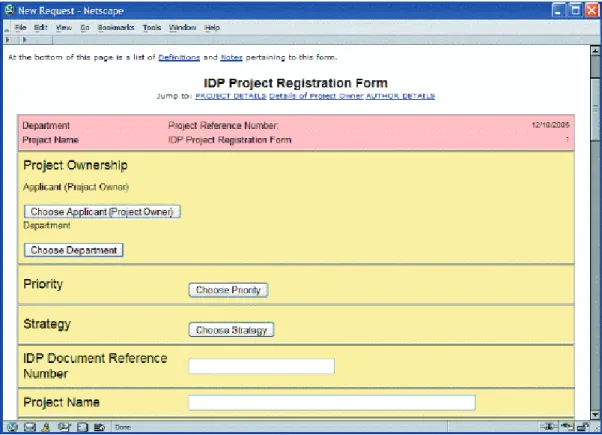Open Mail envelope icon in status bar

(x=30, y=427)
